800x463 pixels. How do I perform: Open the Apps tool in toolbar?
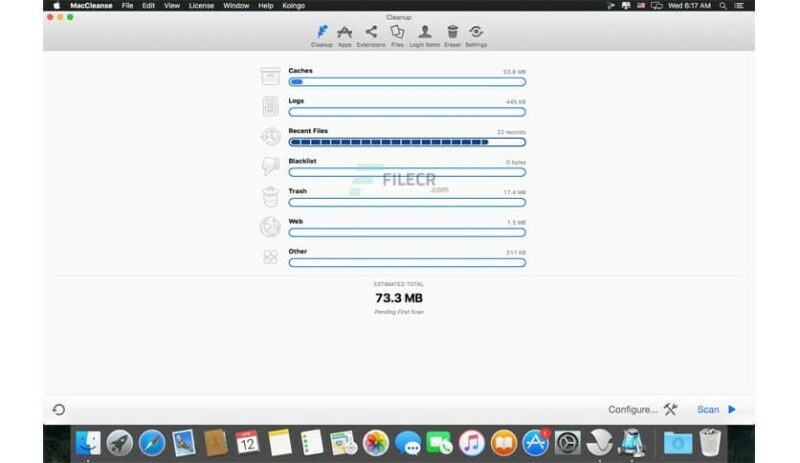point(345,34)
